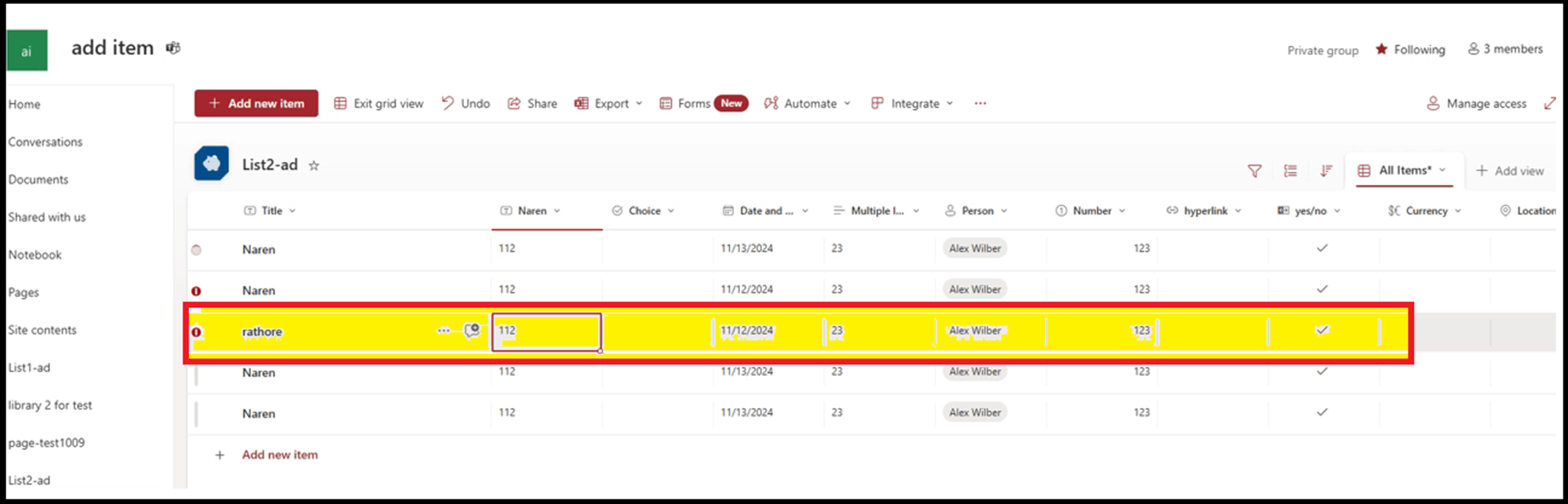Click the expand content arrows icon
The width and height of the screenshot is (1568, 504).
coord(1549,103)
